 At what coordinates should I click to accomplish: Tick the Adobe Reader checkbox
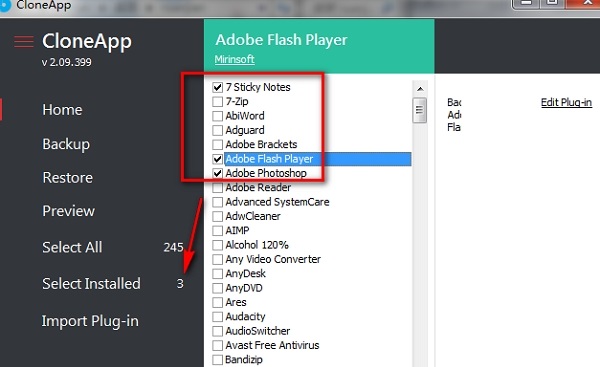click(217, 188)
